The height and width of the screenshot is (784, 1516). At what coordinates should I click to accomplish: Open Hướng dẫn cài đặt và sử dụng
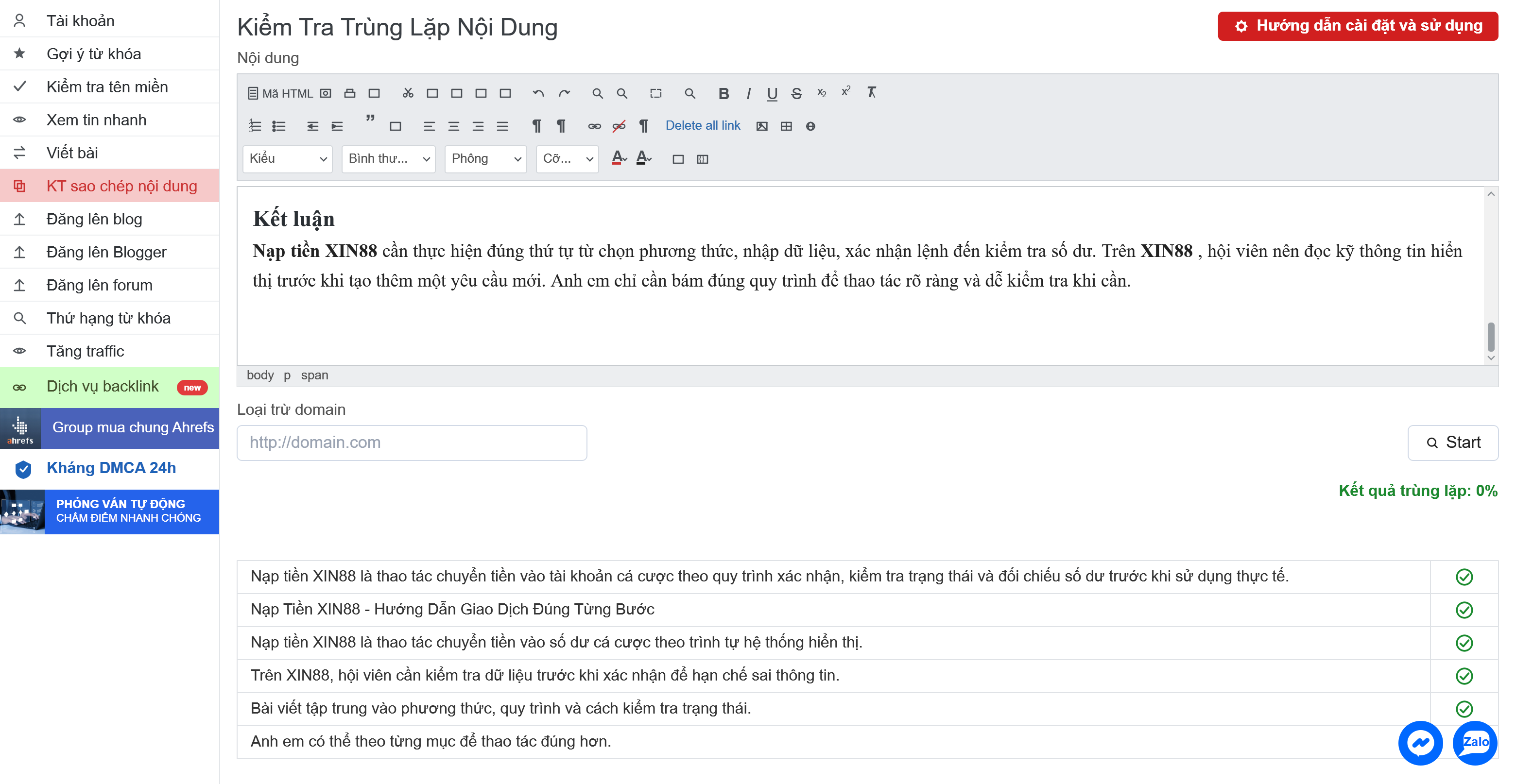click(1358, 26)
